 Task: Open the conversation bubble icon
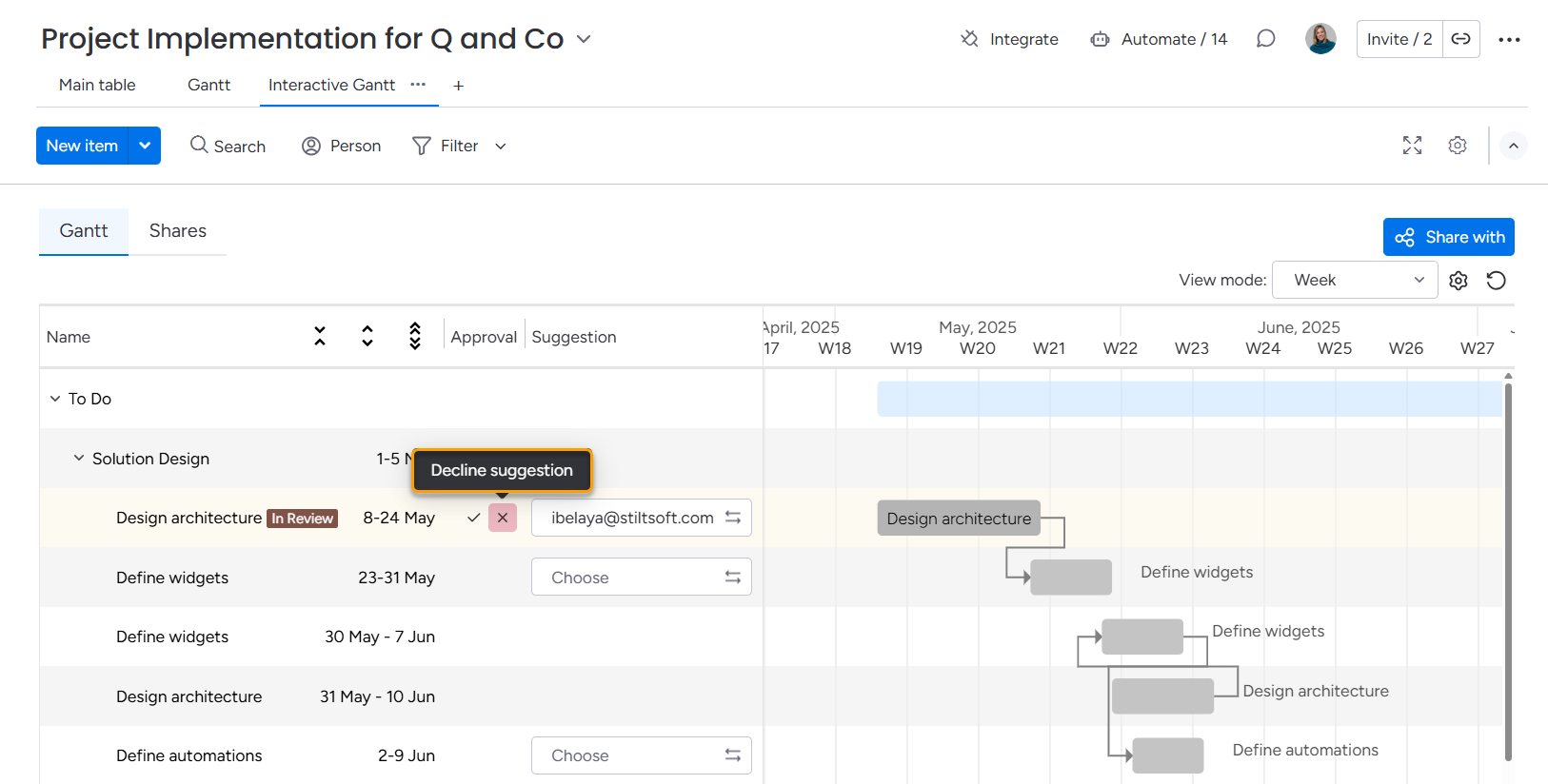[x=1265, y=39]
